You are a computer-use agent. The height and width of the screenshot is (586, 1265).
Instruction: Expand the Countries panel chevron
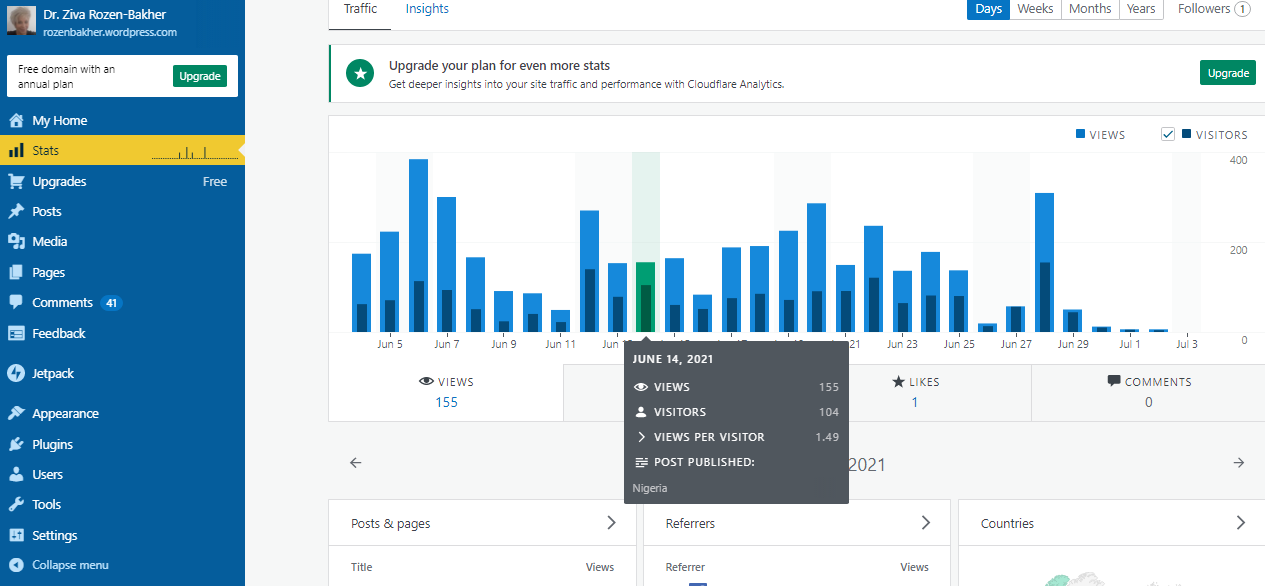click(1241, 523)
